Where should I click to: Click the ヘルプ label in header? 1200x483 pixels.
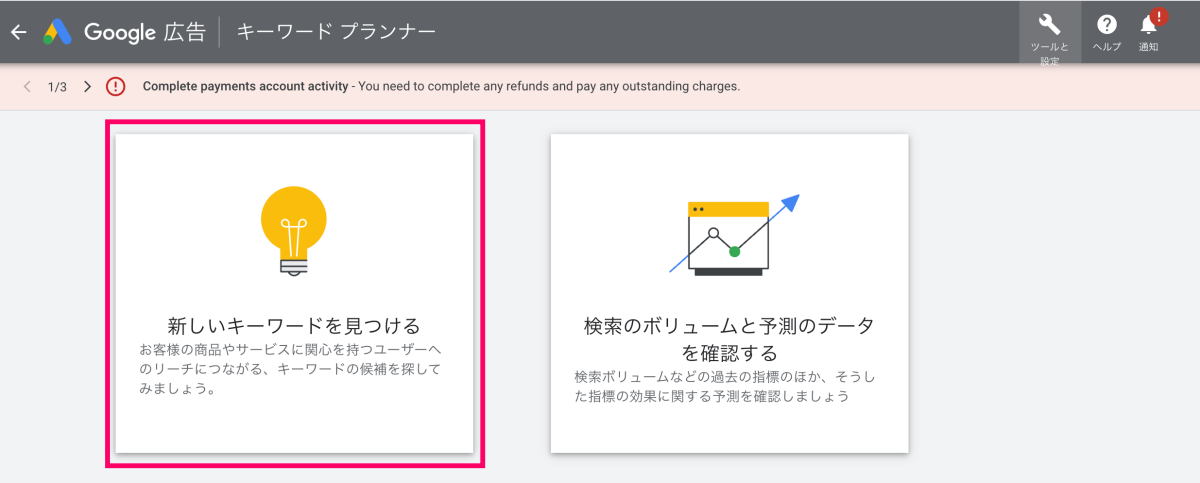pos(1106,47)
